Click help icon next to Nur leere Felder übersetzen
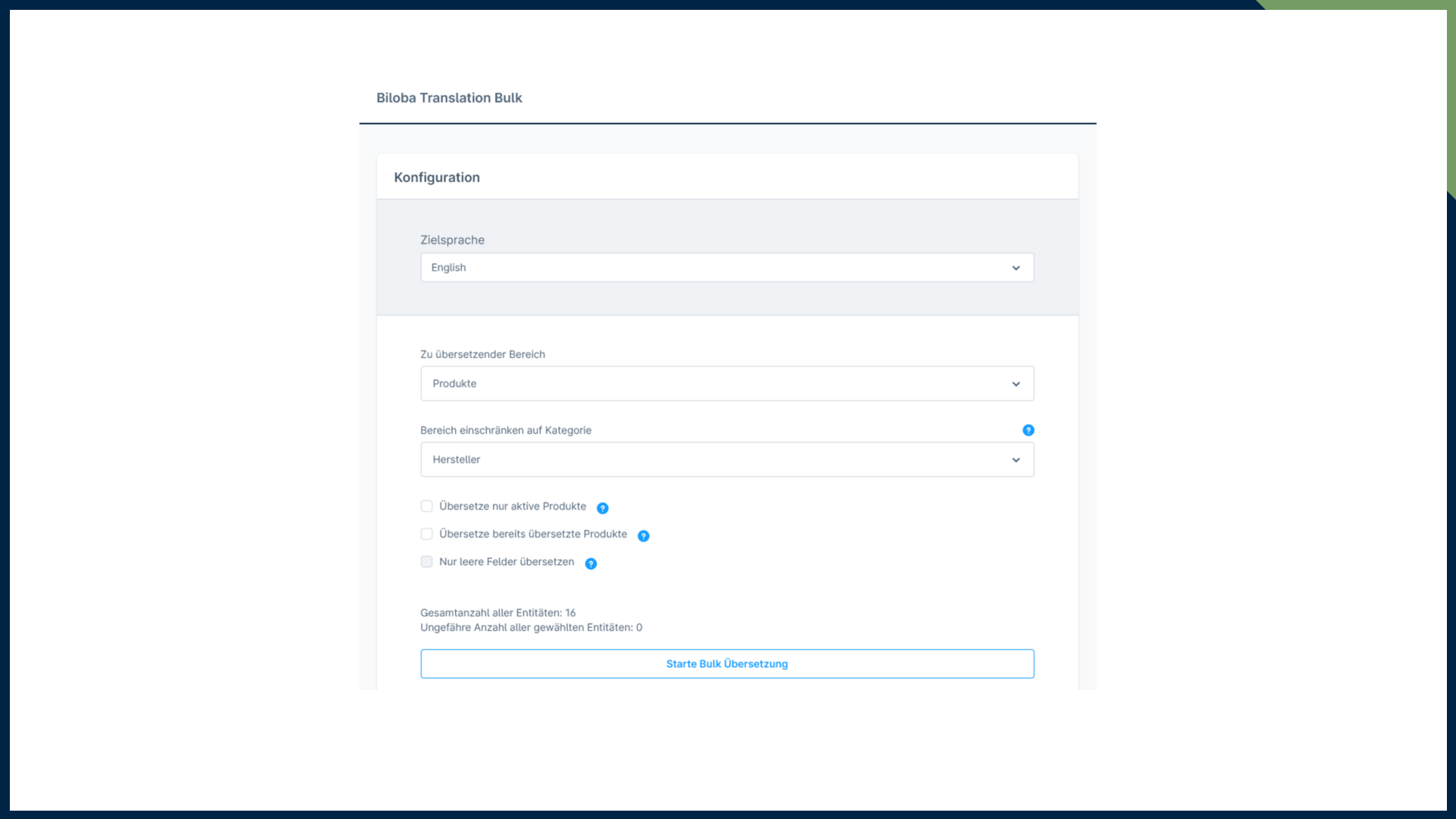1456x819 pixels. click(591, 563)
